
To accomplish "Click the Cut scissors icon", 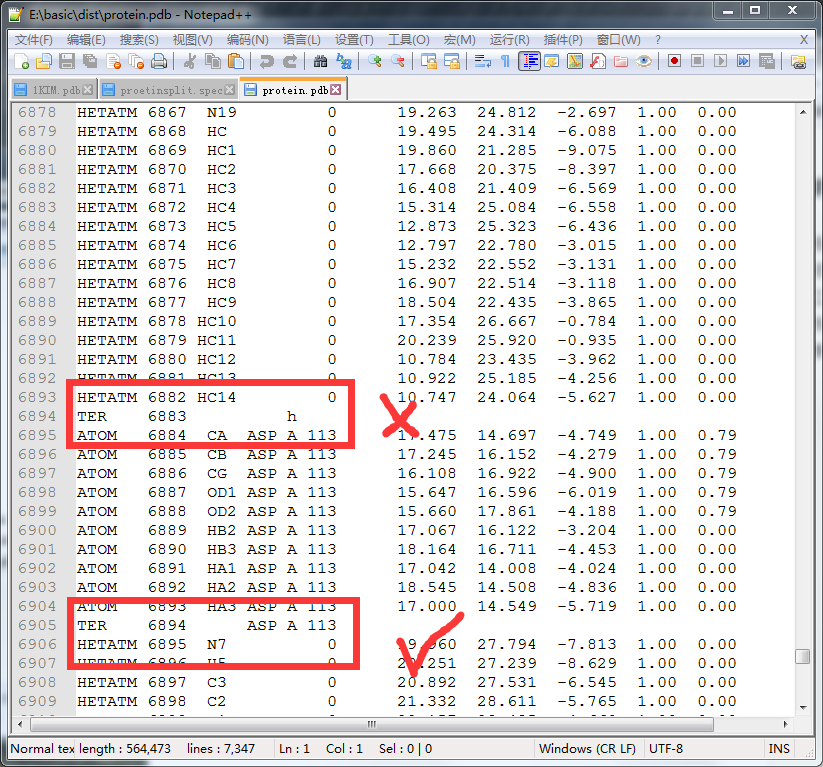I will pos(189,62).
